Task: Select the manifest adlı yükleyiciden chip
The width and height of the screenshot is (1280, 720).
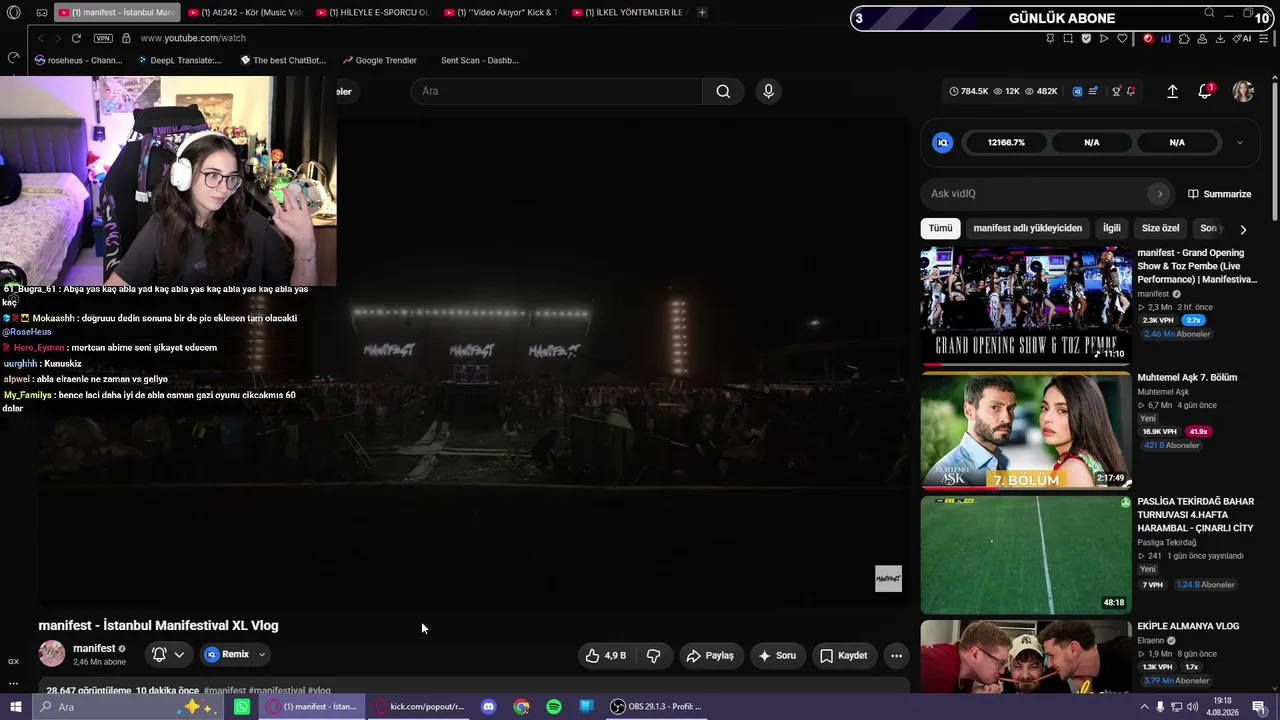Action: click(1028, 228)
